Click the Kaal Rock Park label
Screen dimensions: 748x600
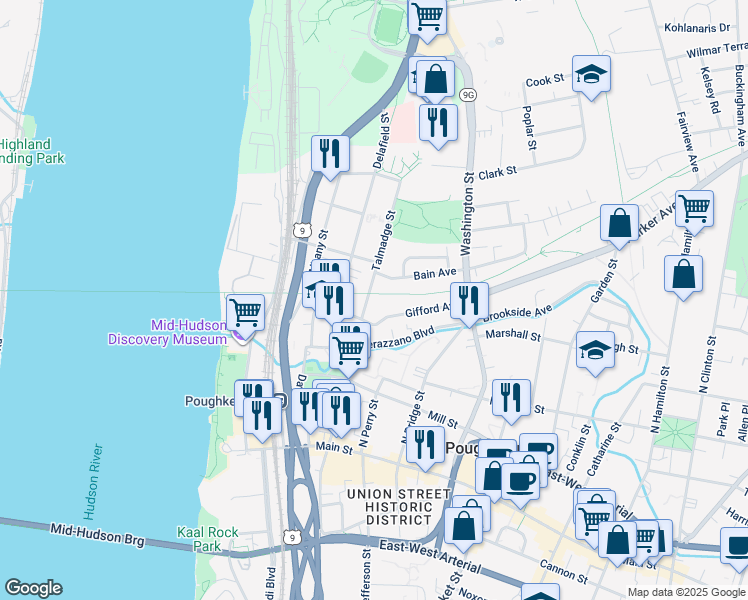pyautogui.click(x=207, y=539)
